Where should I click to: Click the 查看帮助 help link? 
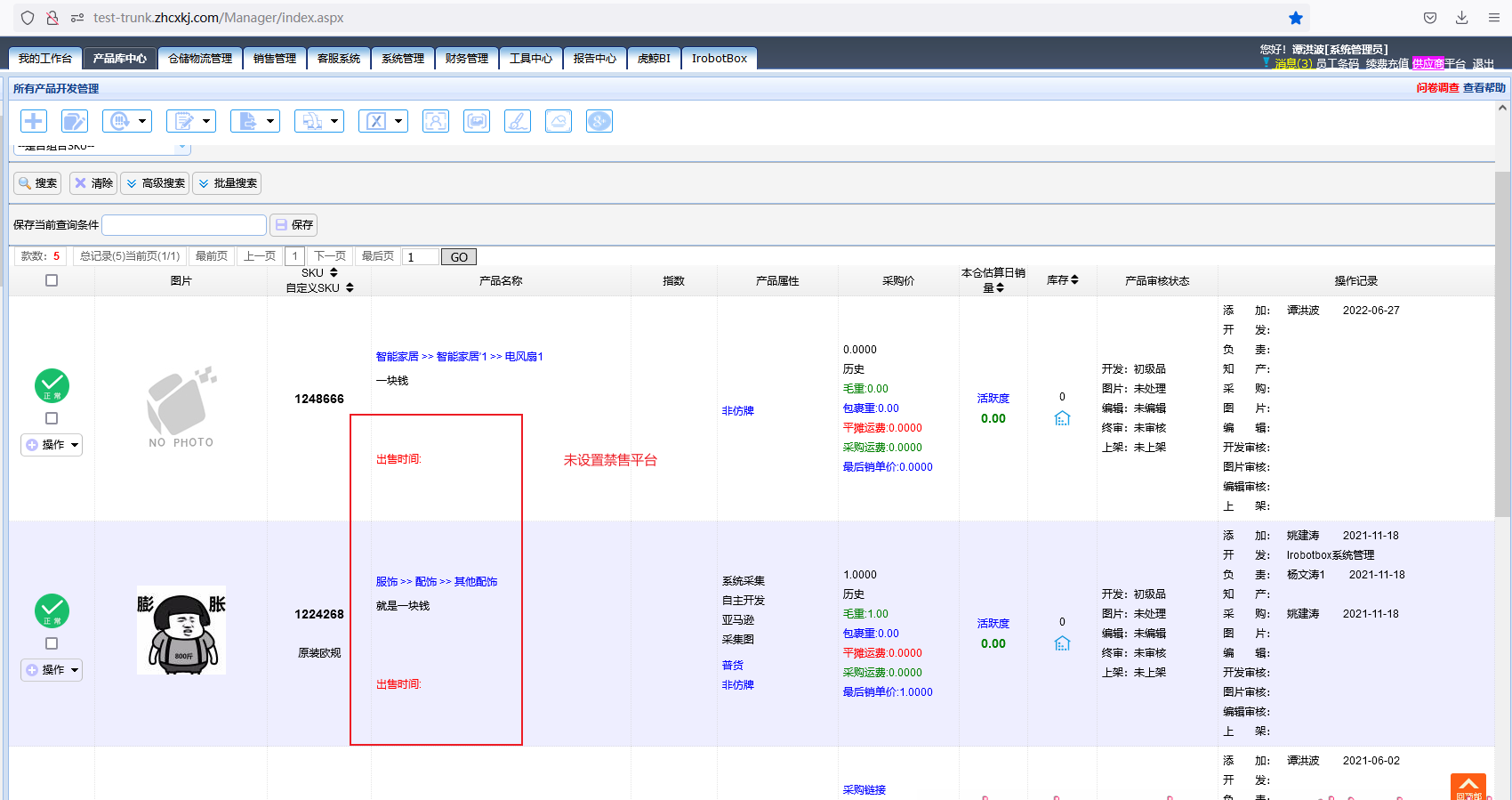click(x=1484, y=88)
